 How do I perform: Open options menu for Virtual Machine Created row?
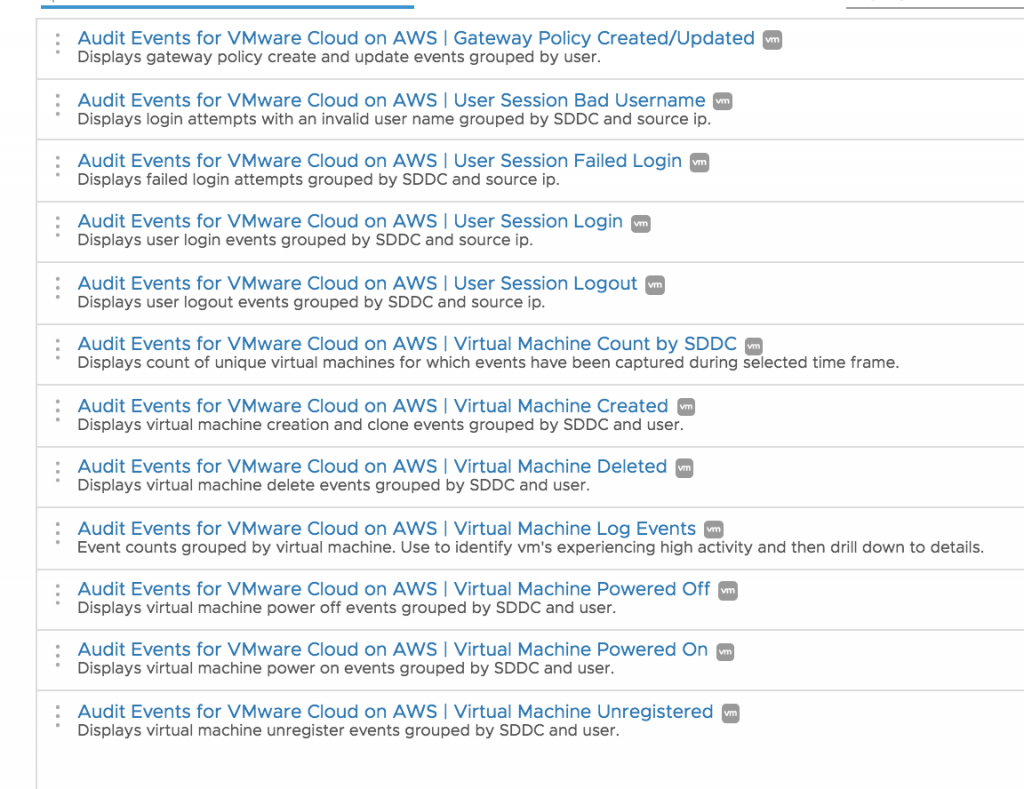[x=57, y=410]
